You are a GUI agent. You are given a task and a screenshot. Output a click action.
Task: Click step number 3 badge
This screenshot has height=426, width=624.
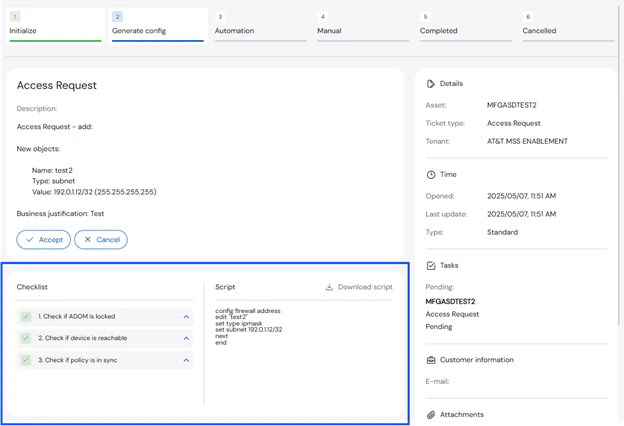tap(220, 16)
